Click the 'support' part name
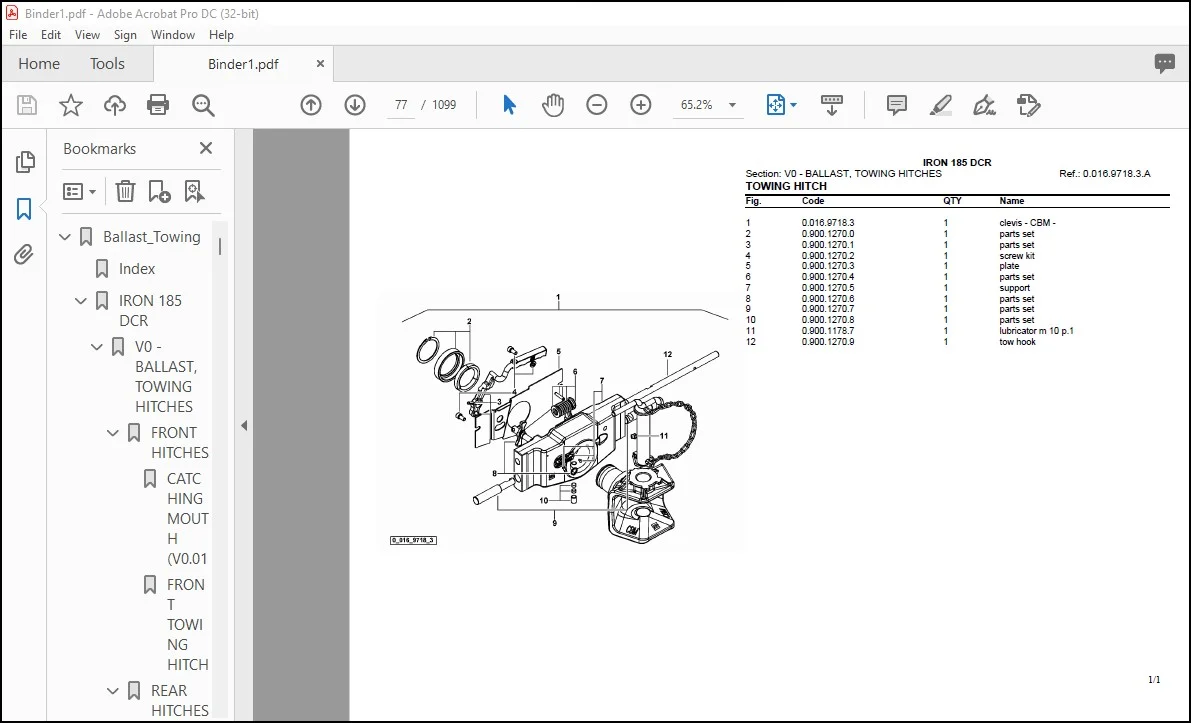The height and width of the screenshot is (723, 1191). coord(1014,288)
